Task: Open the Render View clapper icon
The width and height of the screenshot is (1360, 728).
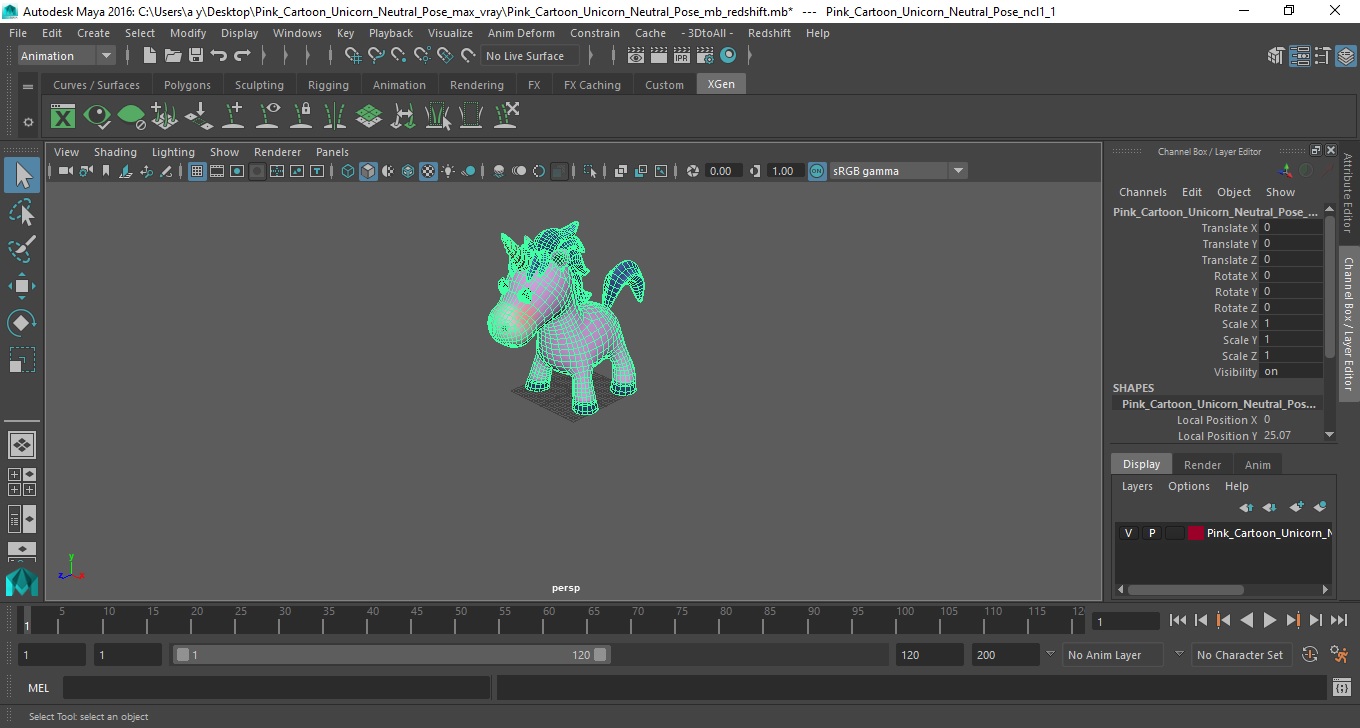Action: pyautogui.click(x=636, y=56)
